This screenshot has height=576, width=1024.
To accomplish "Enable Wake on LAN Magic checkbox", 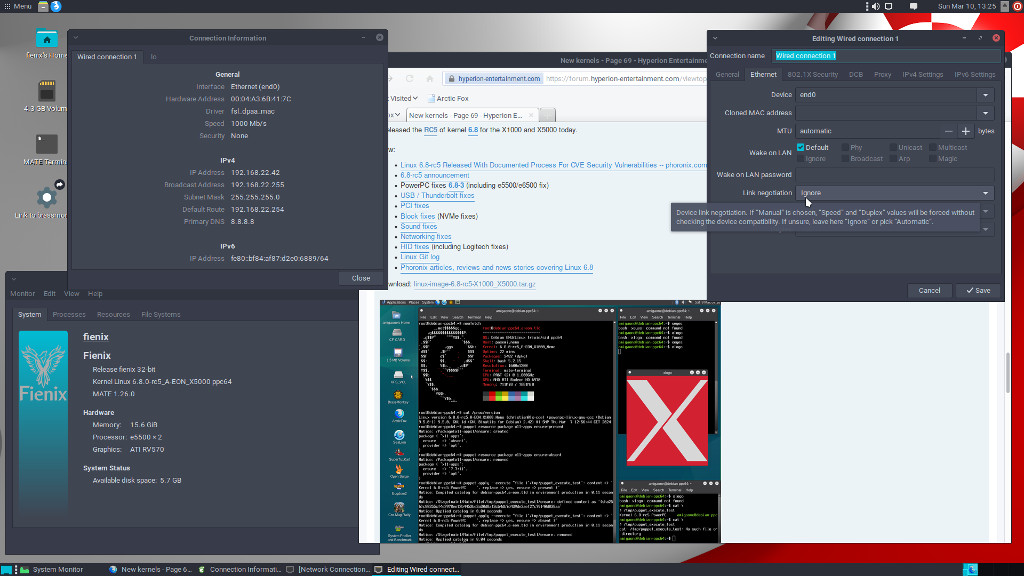I will [933, 159].
